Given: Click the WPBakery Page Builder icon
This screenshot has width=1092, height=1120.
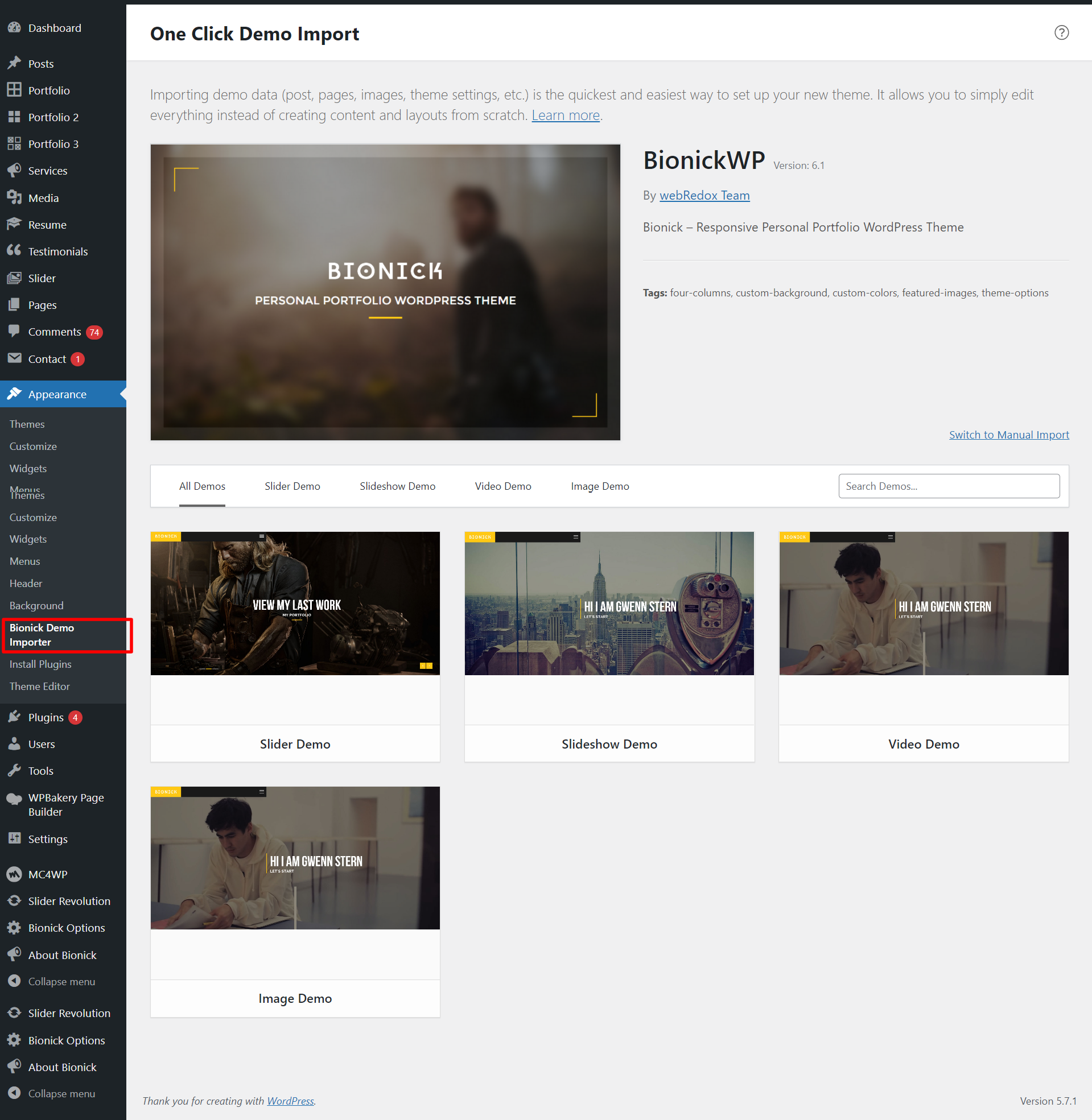Looking at the screenshot, I should click(14, 799).
